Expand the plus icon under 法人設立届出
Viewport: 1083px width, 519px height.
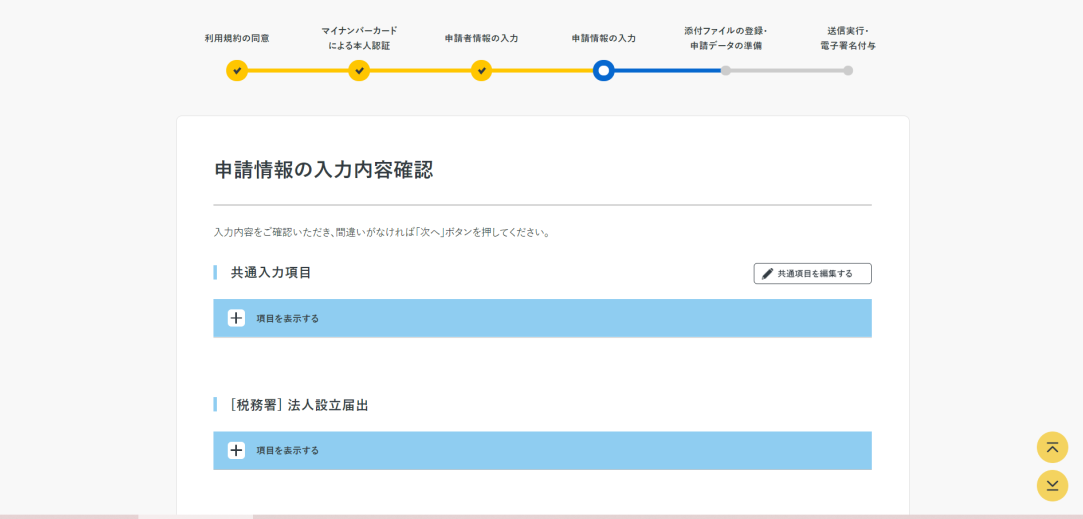coord(236,451)
